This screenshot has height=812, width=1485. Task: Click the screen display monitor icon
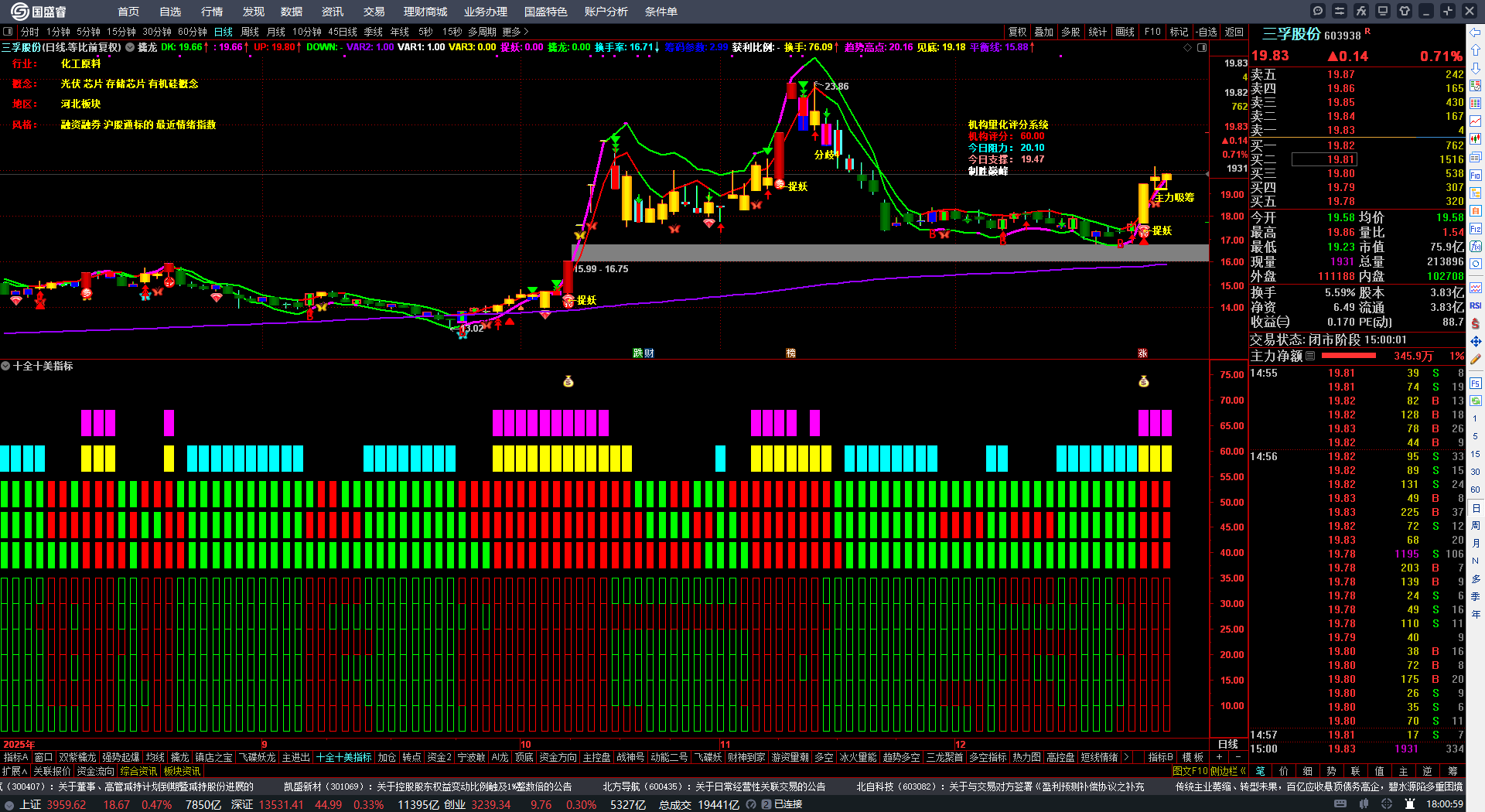[1383, 11]
